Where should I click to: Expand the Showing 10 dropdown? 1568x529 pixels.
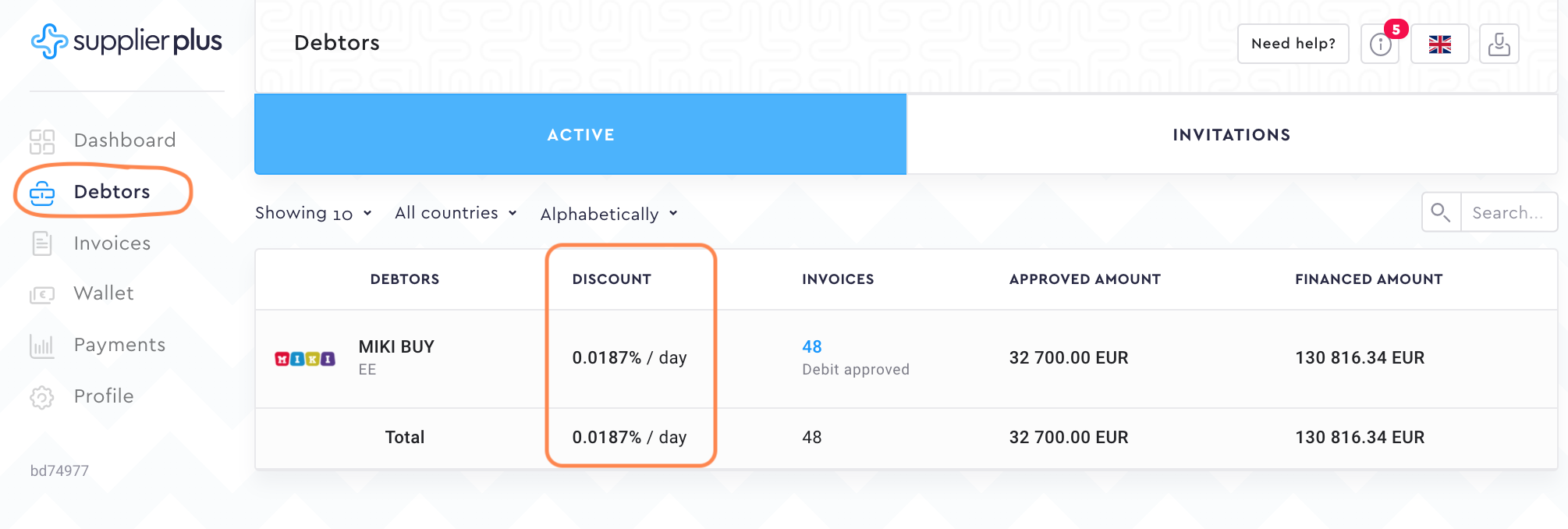[x=314, y=213]
